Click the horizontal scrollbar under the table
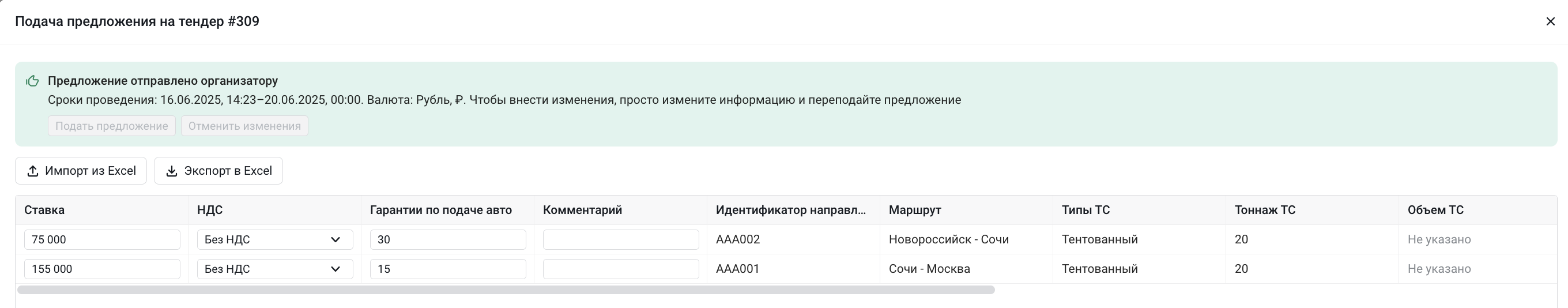The image size is (1568, 308). (x=506, y=290)
